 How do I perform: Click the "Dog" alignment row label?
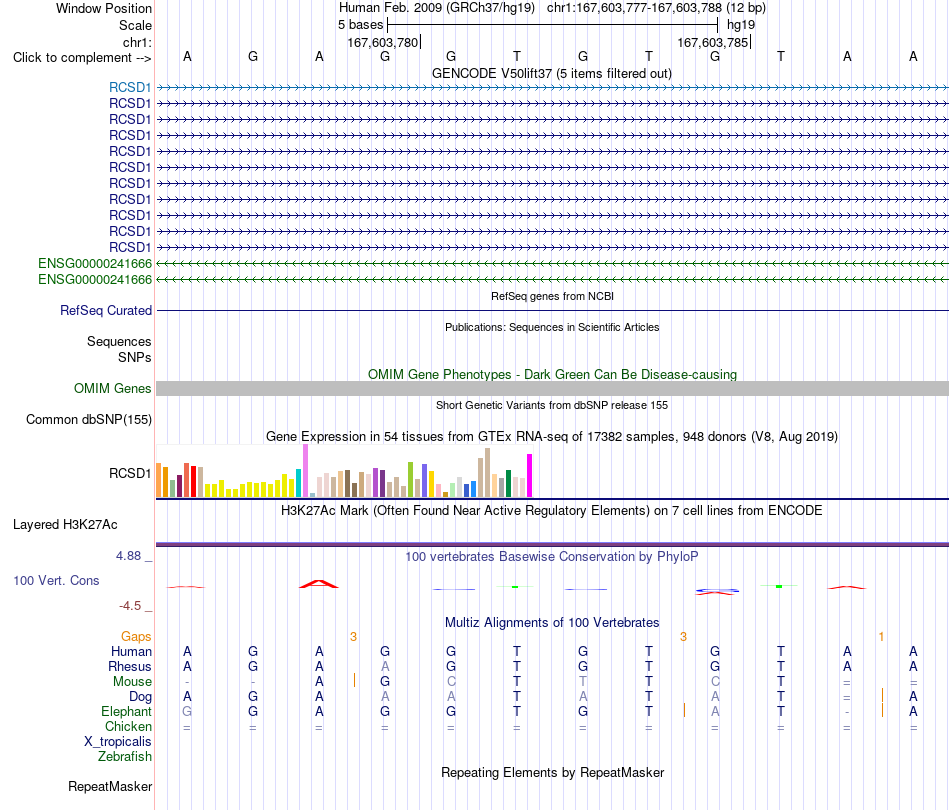pyautogui.click(x=140, y=697)
